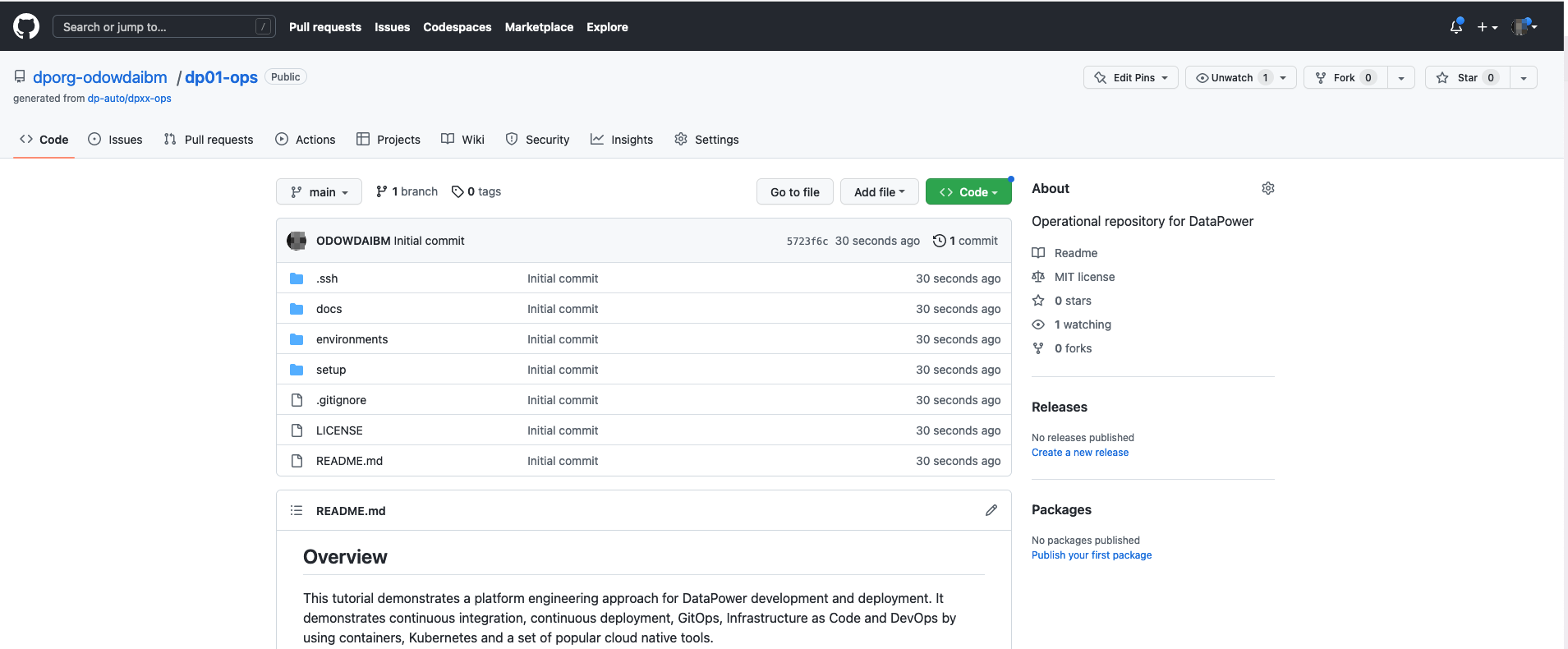Click the environments folder icon
The image size is (1568, 649).
[x=297, y=339]
